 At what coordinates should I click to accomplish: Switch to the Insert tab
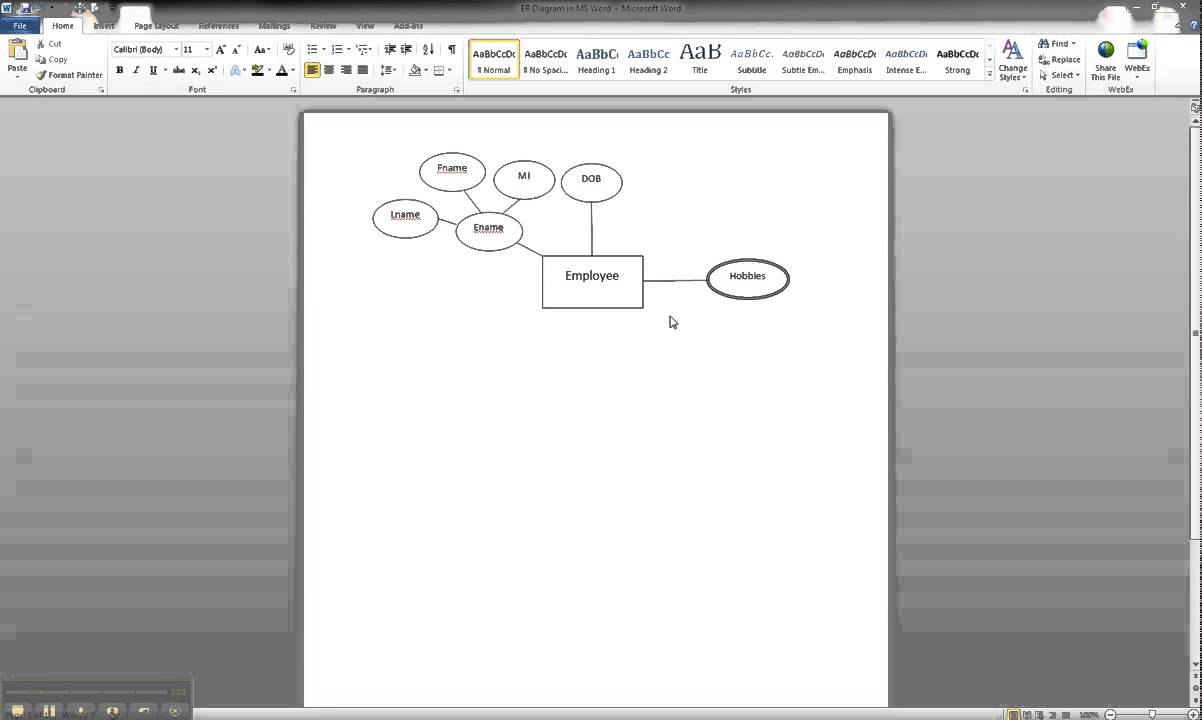click(x=104, y=26)
